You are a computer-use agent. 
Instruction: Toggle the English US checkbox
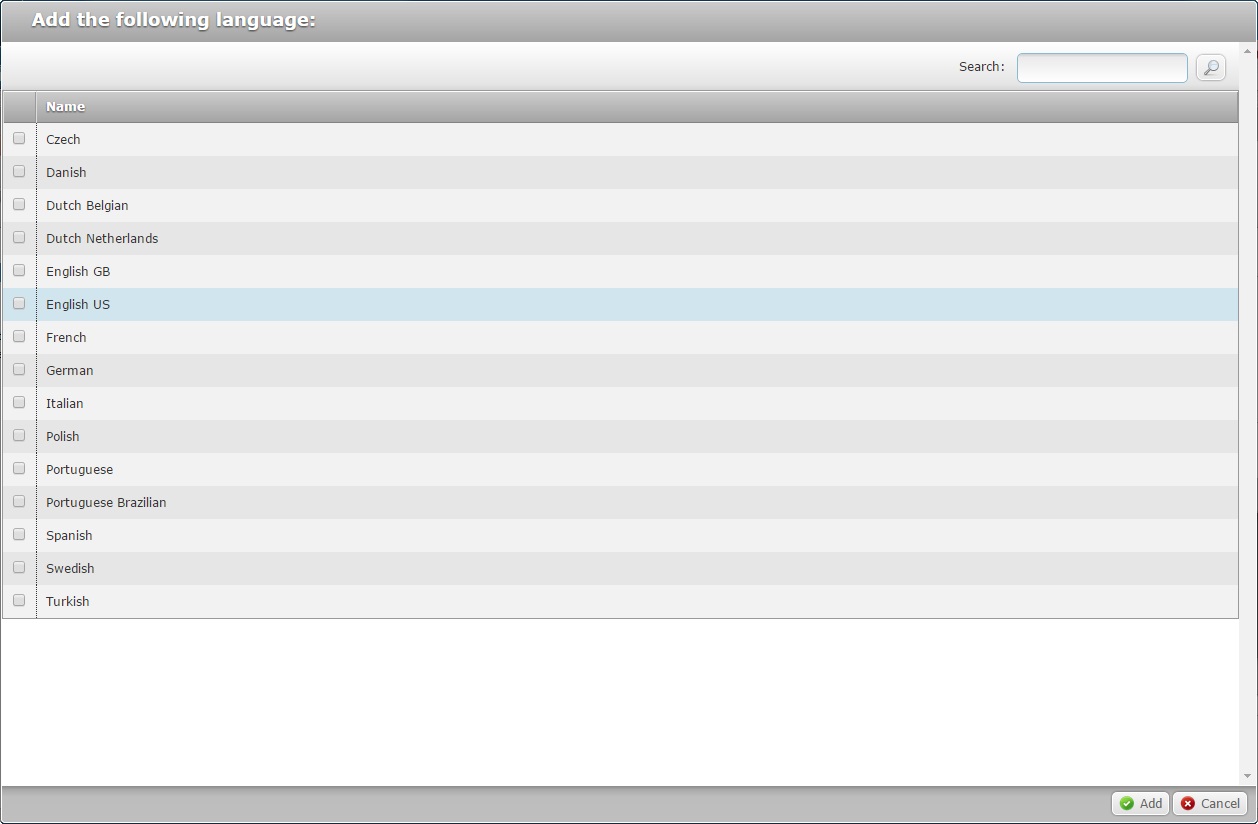tap(19, 304)
